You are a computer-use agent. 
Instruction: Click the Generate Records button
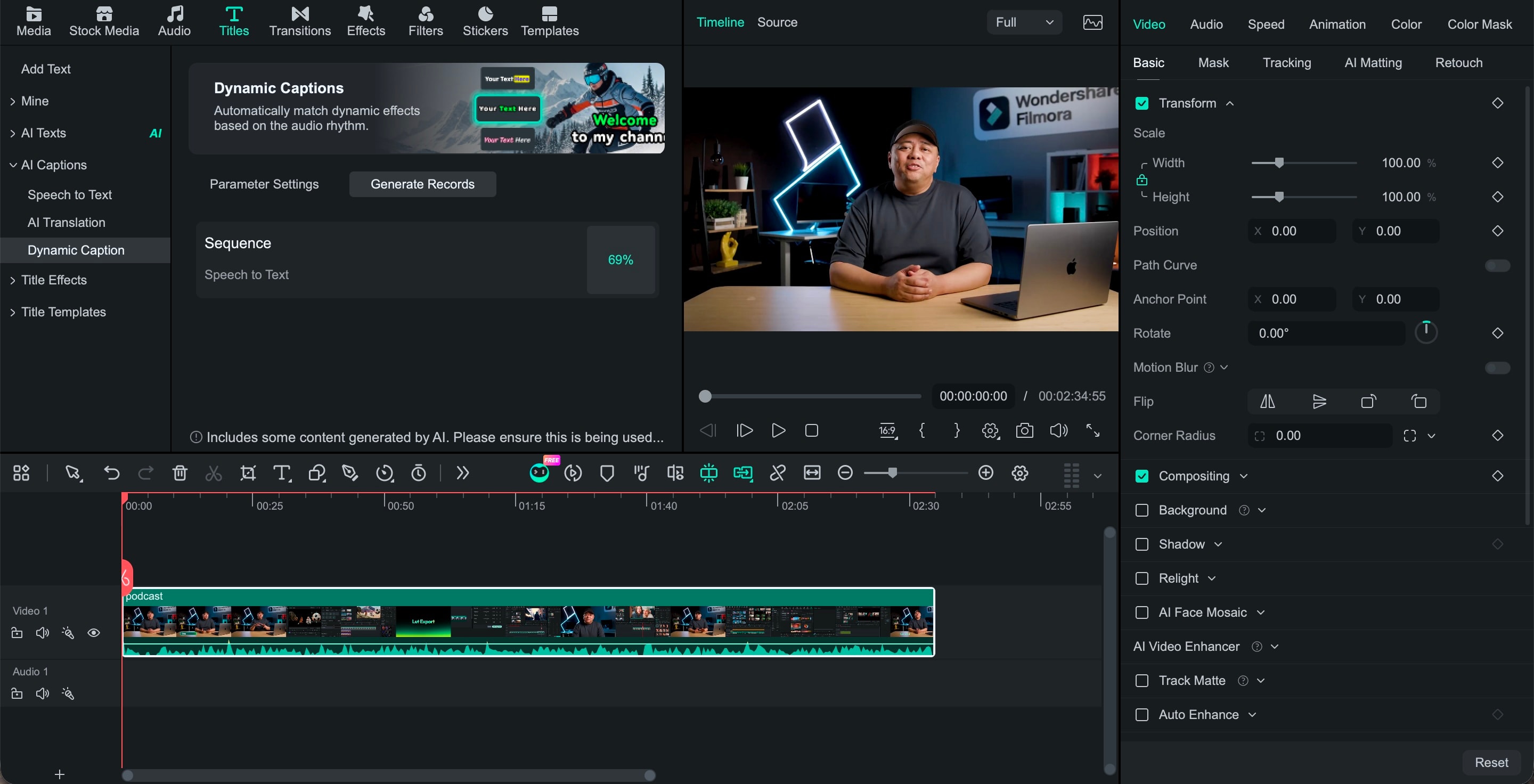pyautogui.click(x=422, y=184)
